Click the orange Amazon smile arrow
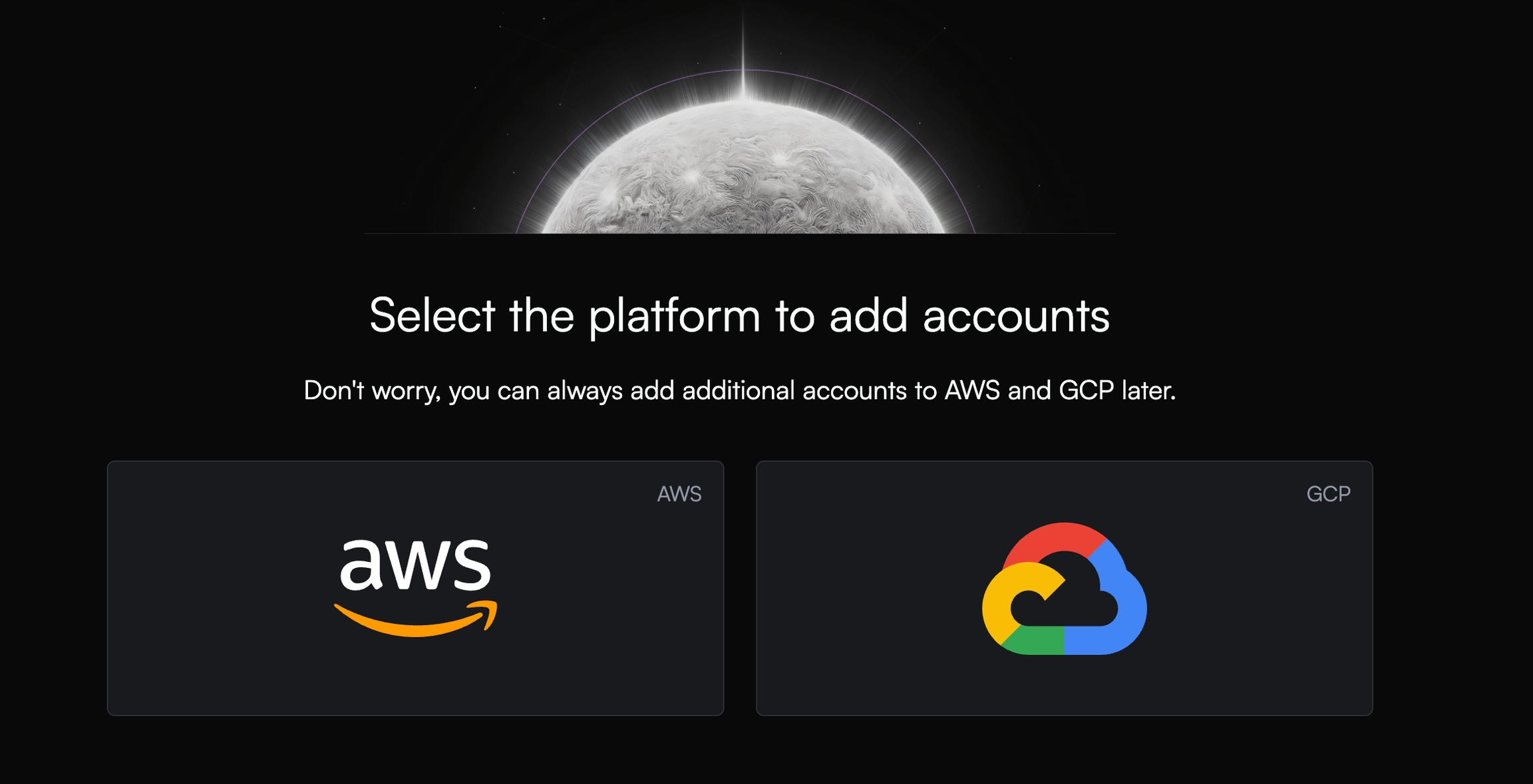This screenshot has width=1533, height=784. [x=416, y=619]
